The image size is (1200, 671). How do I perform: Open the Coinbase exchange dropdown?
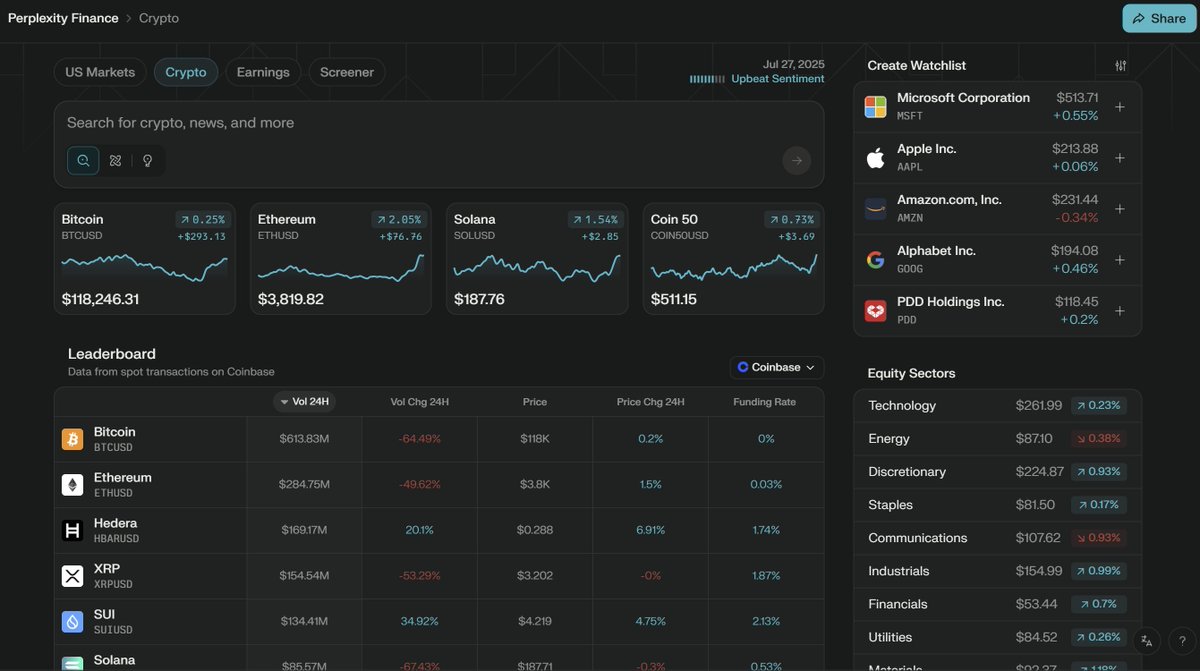click(777, 367)
